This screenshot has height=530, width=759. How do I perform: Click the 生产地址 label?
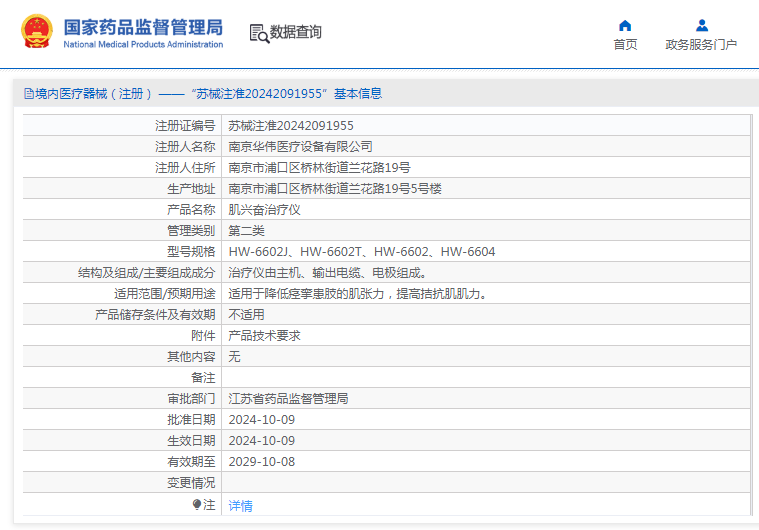[191, 189]
